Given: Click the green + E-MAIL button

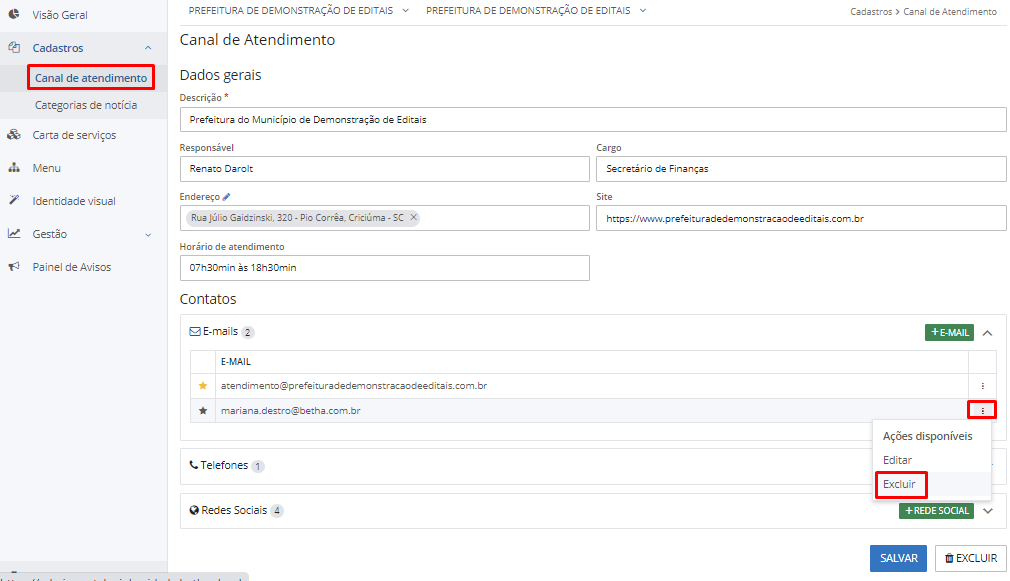Looking at the screenshot, I should coord(948,333).
